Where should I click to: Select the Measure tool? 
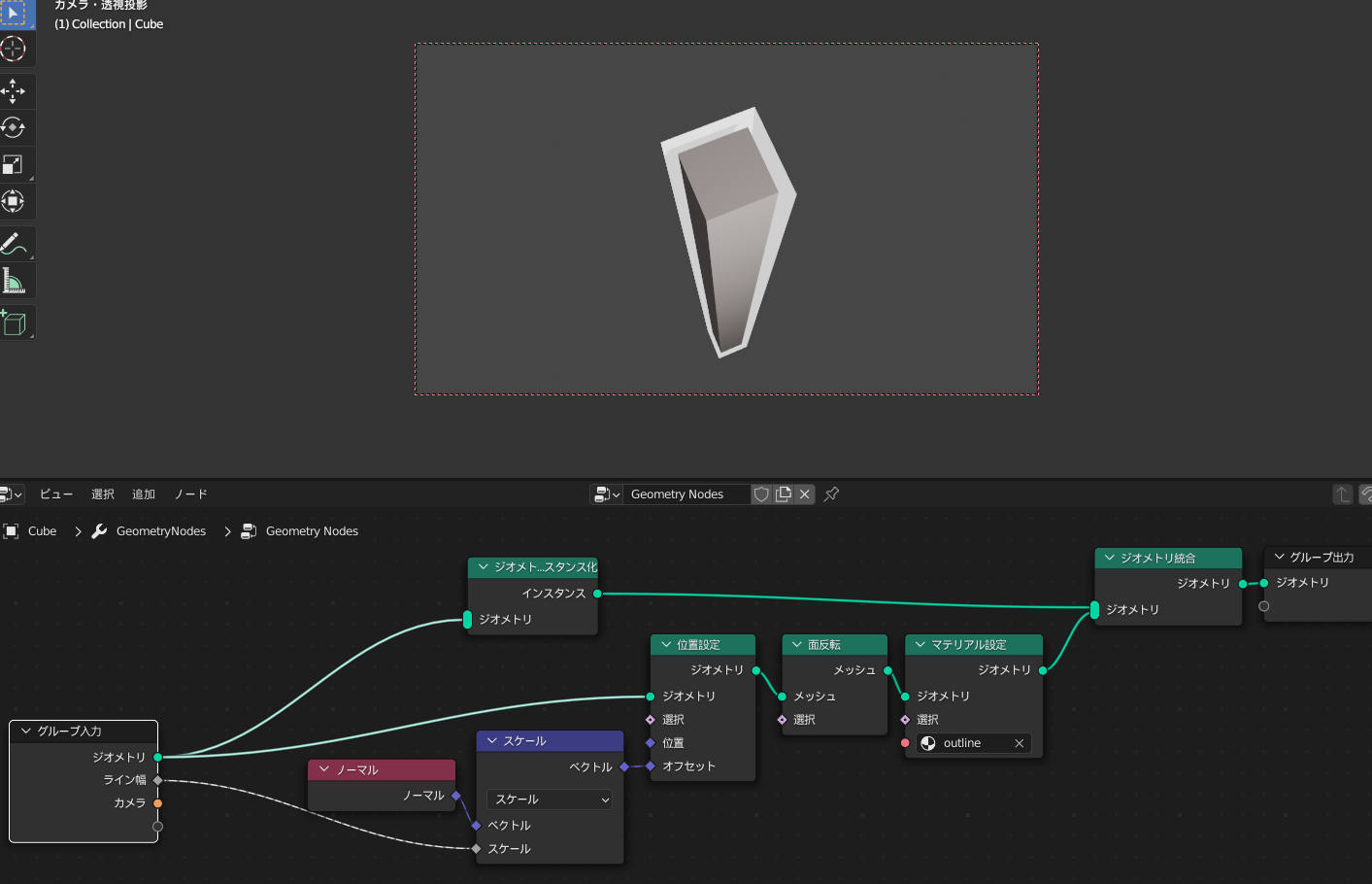pyautogui.click(x=14, y=281)
